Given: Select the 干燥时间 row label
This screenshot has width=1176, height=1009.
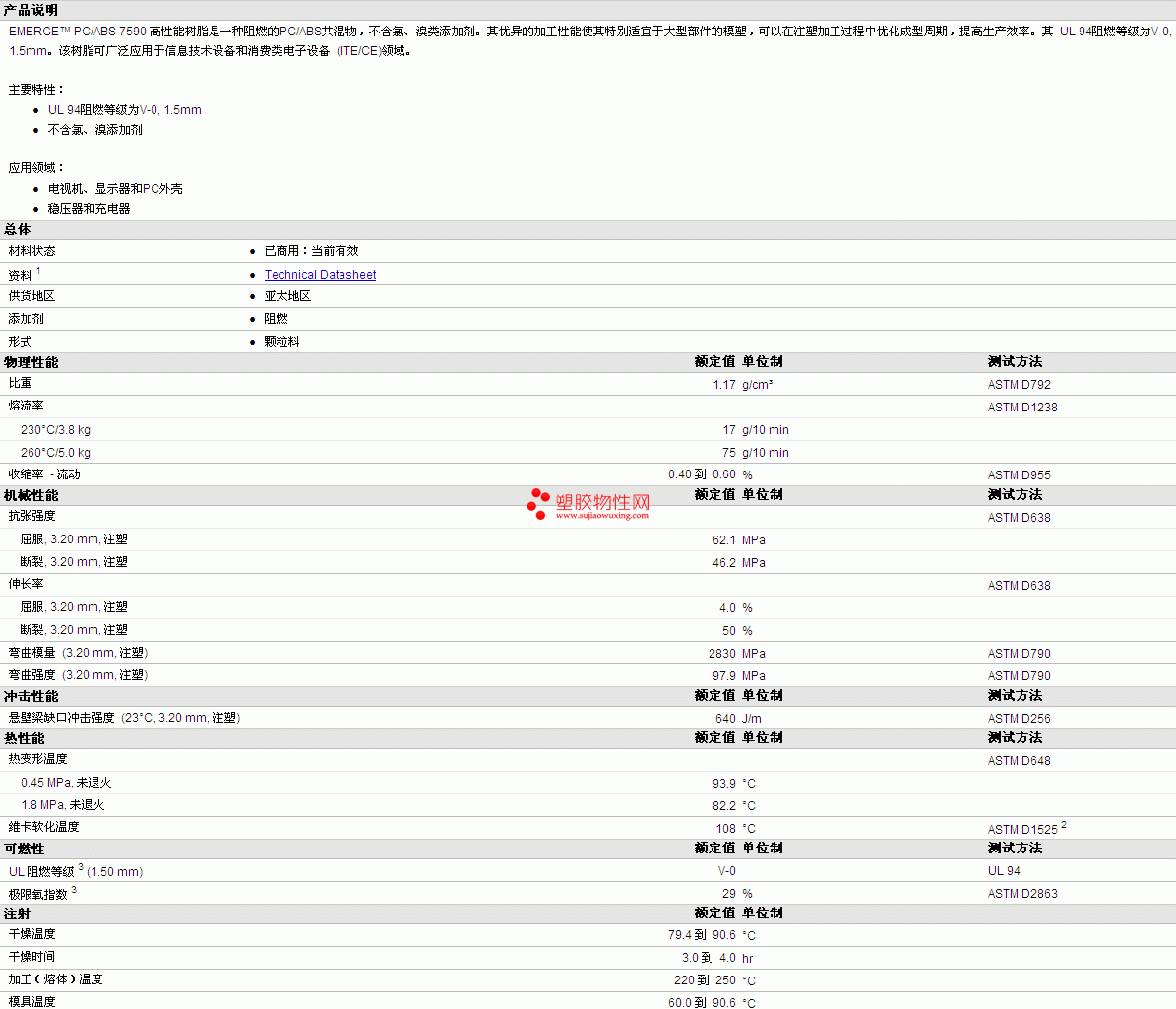Looking at the screenshot, I should pos(32,957).
